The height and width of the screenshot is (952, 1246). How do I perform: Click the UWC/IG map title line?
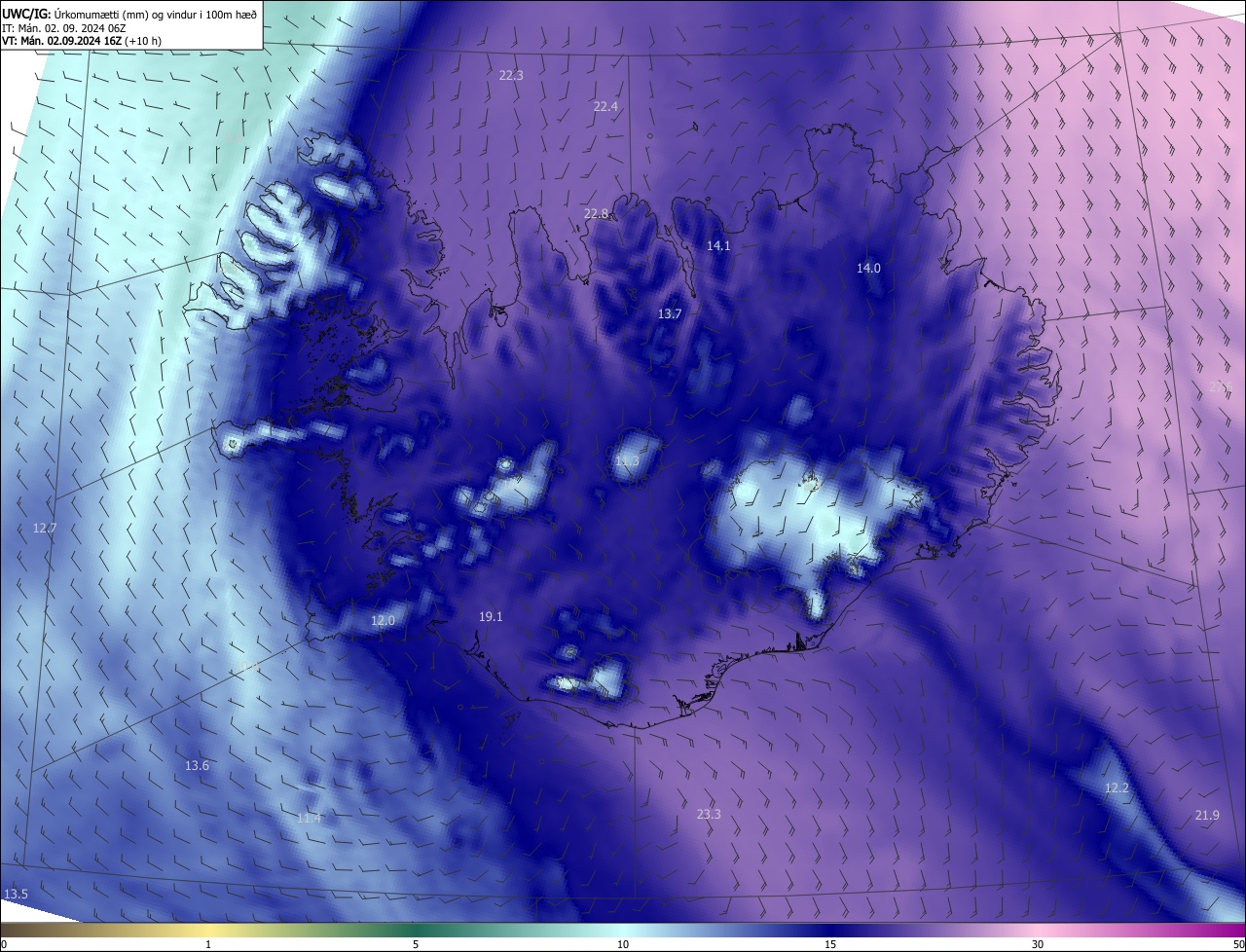(129, 14)
